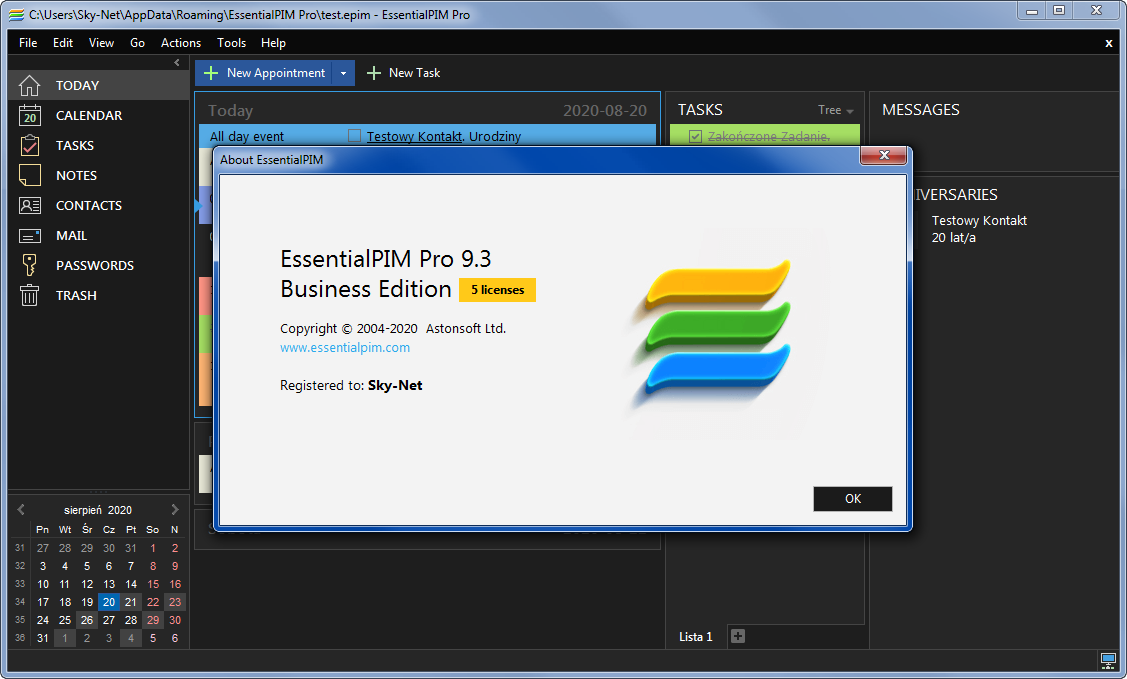The height and width of the screenshot is (679, 1127).
Task: Select CONTACTS label in the sidebar
Action: pyautogui.click(x=89, y=205)
